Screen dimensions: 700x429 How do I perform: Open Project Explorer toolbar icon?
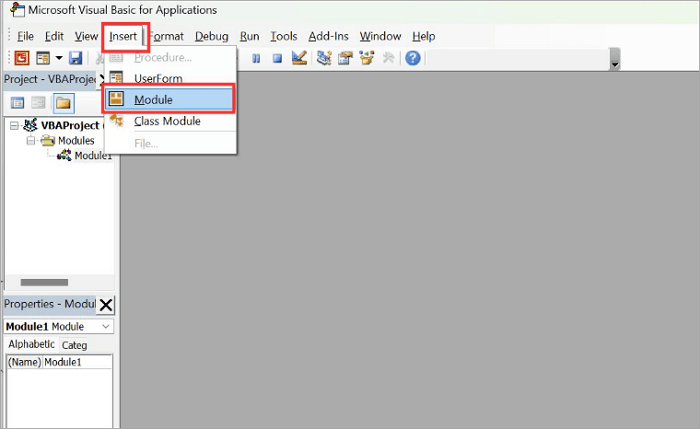[324, 58]
